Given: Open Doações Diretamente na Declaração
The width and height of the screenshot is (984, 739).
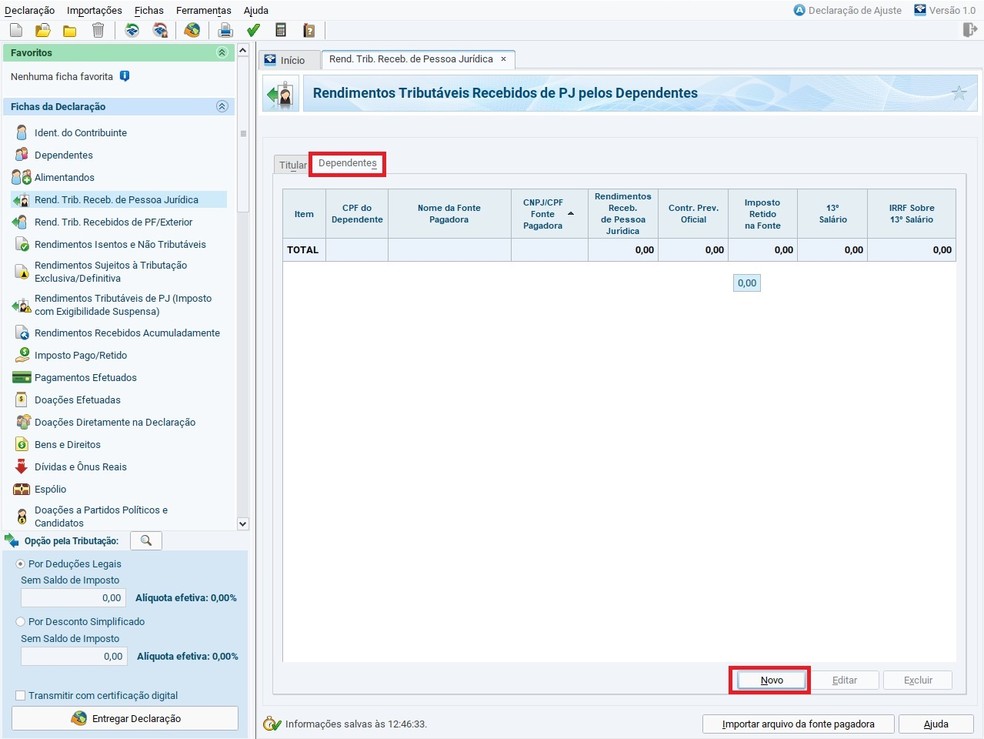Looking at the screenshot, I should tap(115, 422).
